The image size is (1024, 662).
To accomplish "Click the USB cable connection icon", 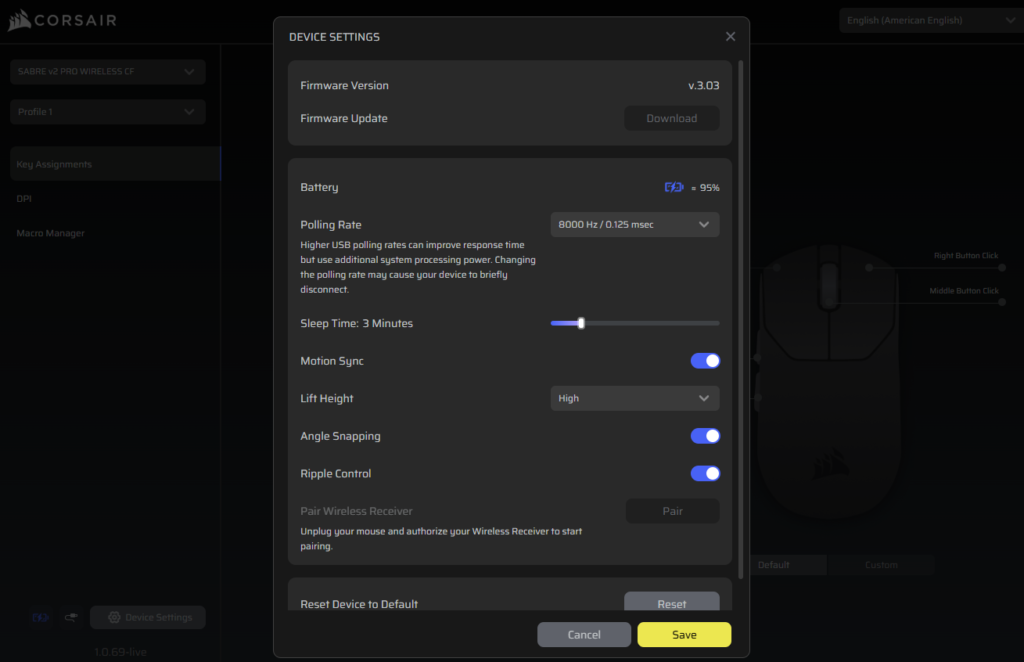I will tap(71, 618).
